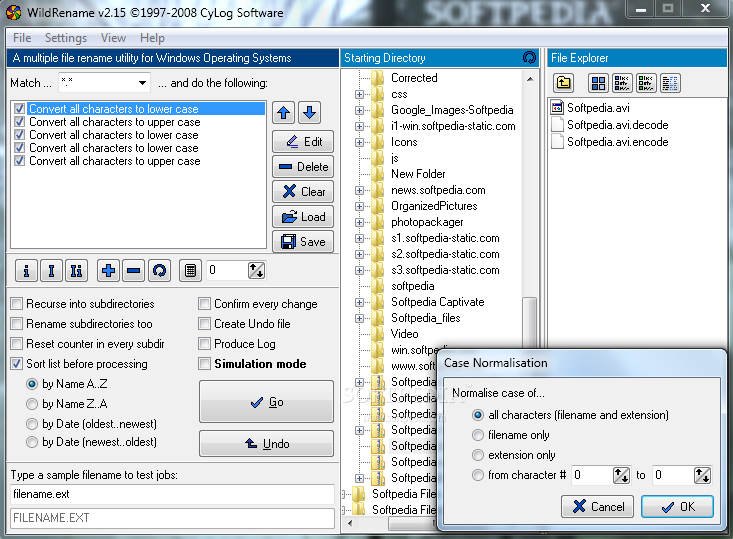This screenshot has width=733, height=539.
Task: Click the Undo button
Action: pyautogui.click(x=266, y=444)
